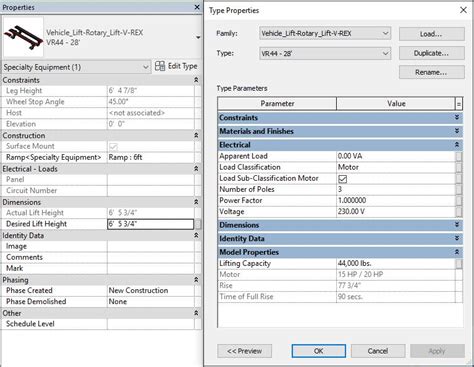Click the Comments value field

[x=151, y=257]
